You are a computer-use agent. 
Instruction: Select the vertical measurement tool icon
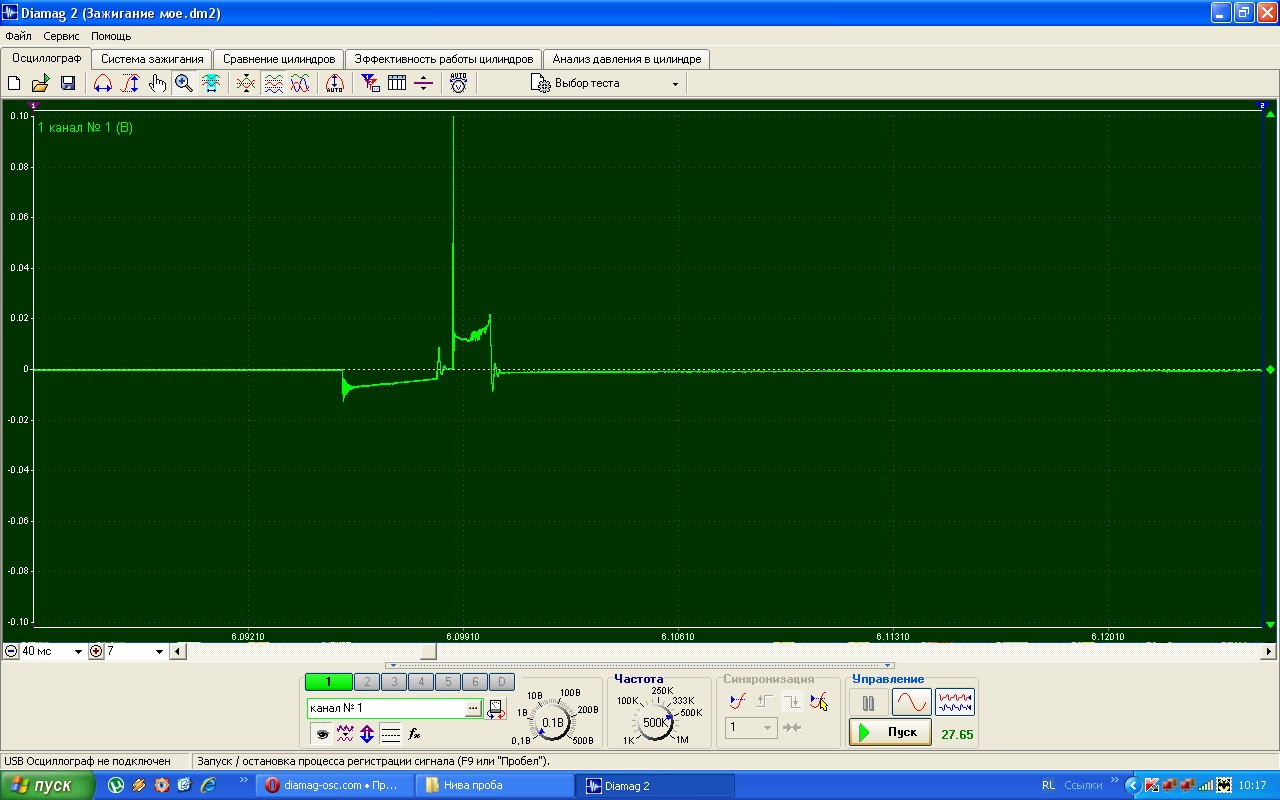[x=130, y=84]
